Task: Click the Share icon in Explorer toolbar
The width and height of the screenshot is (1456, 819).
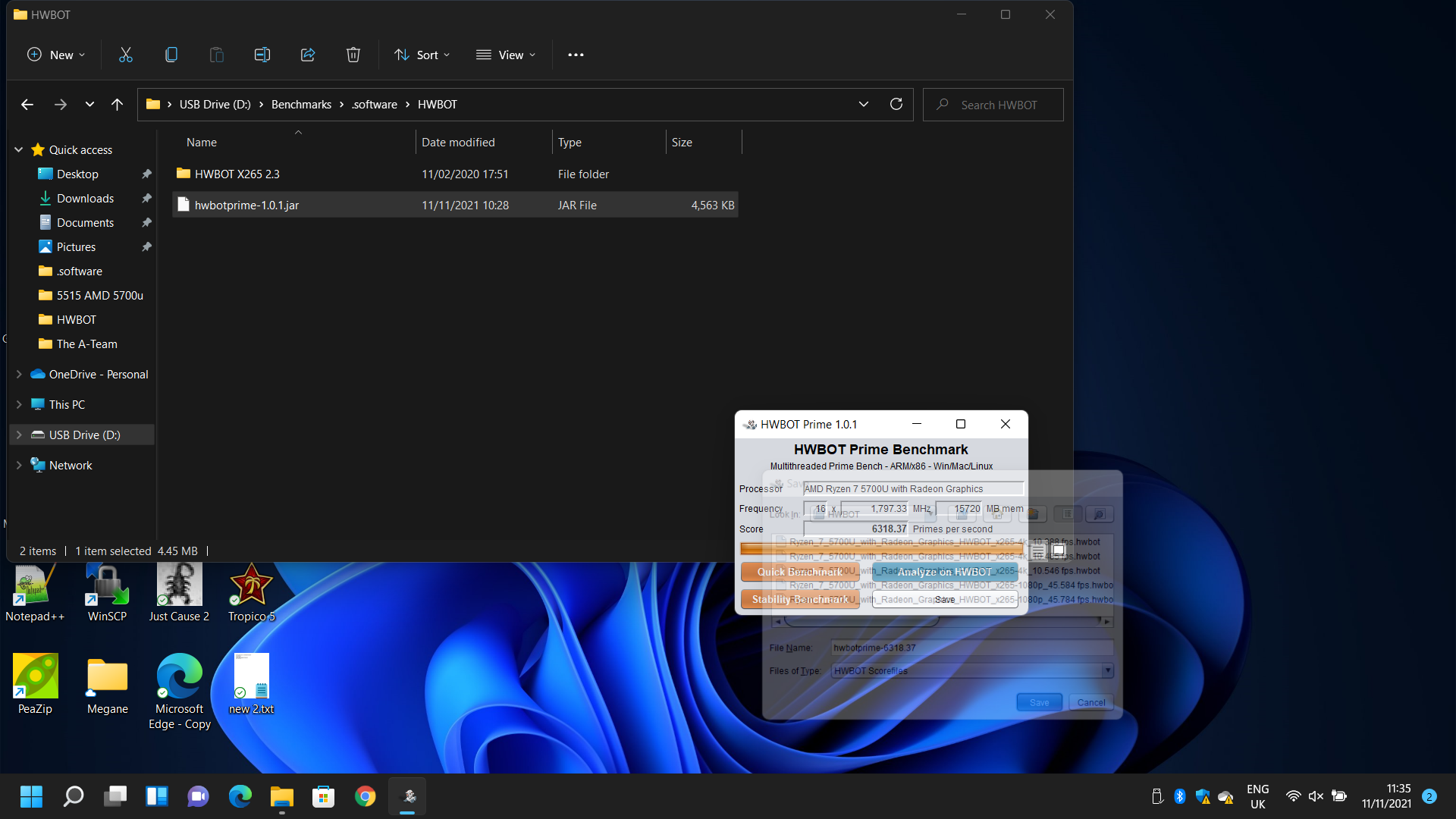Action: point(308,55)
